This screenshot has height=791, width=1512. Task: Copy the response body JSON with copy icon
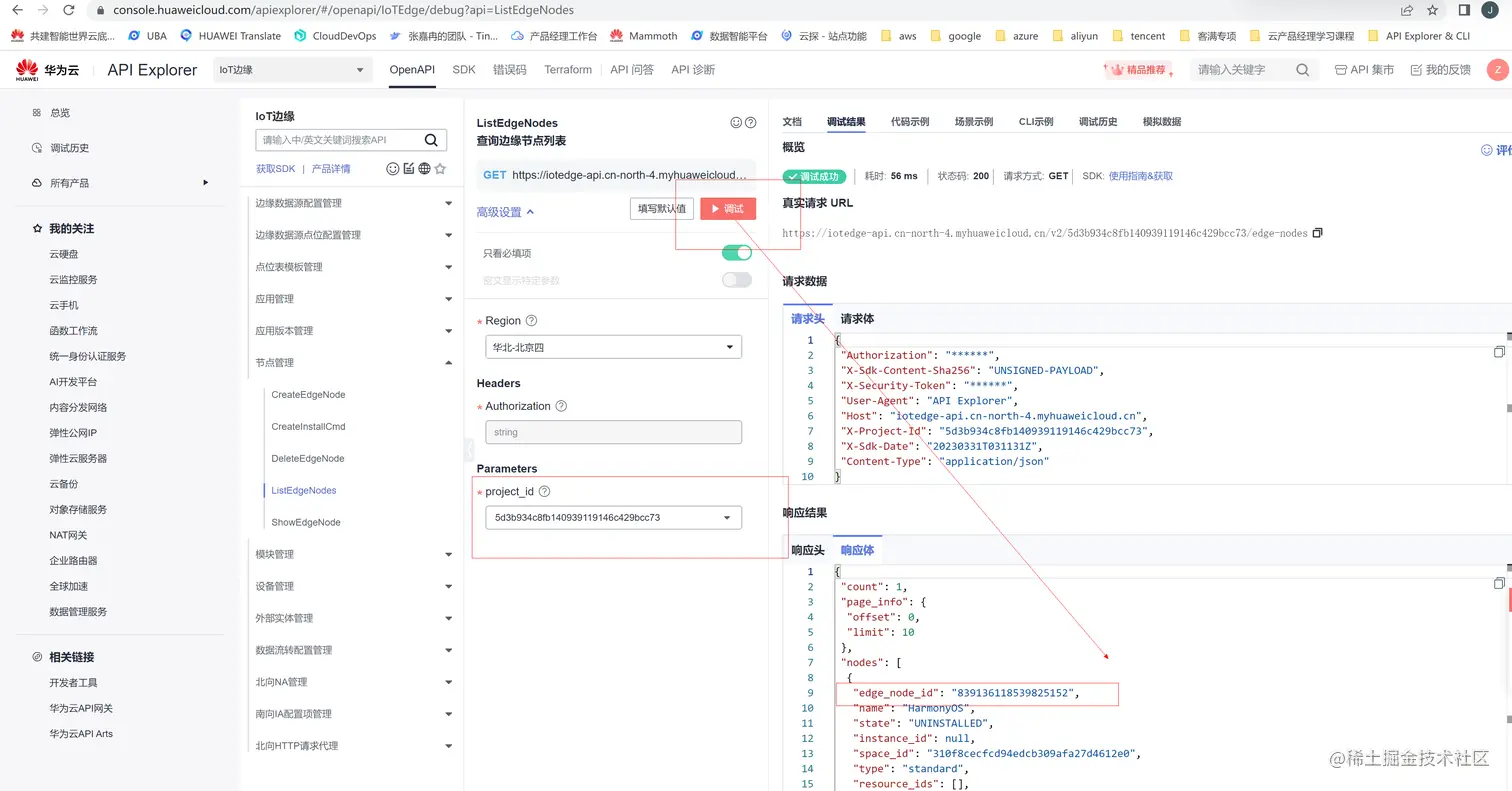tap(1499, 583)
